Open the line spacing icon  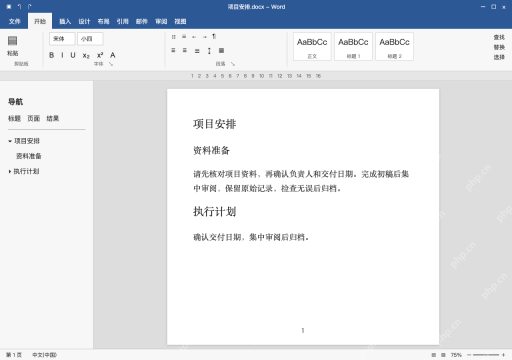[209, 51]
